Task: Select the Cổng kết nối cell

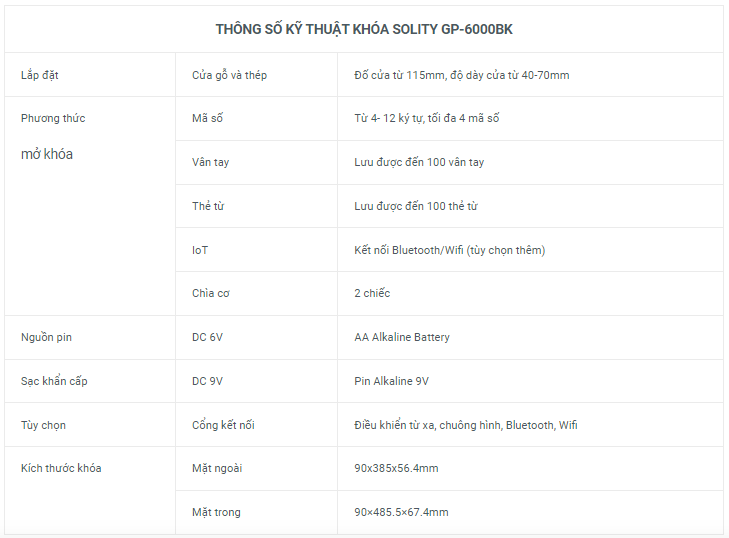Action: 223,425
